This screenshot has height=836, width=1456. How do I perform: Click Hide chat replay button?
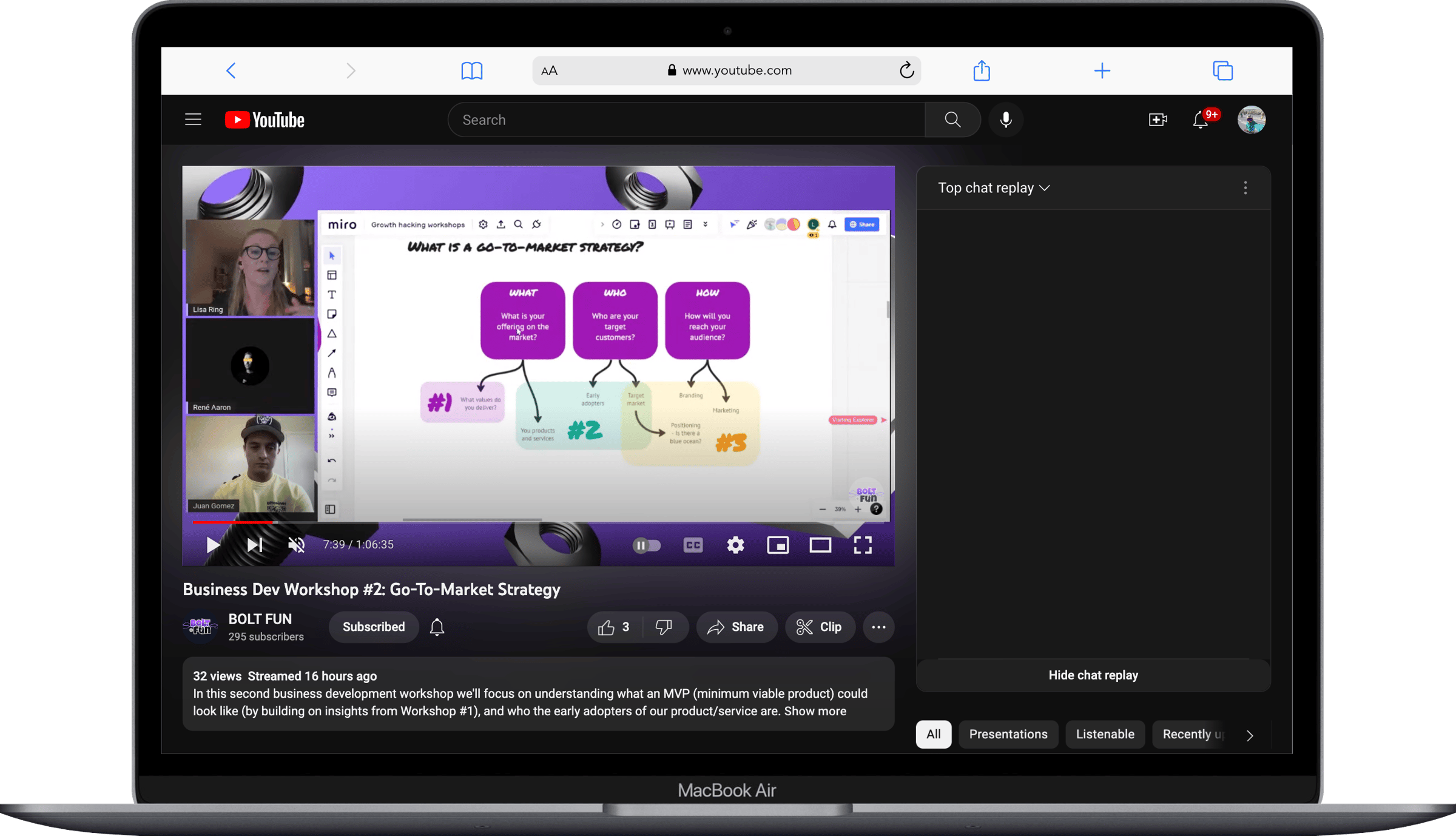(1093, 675)
